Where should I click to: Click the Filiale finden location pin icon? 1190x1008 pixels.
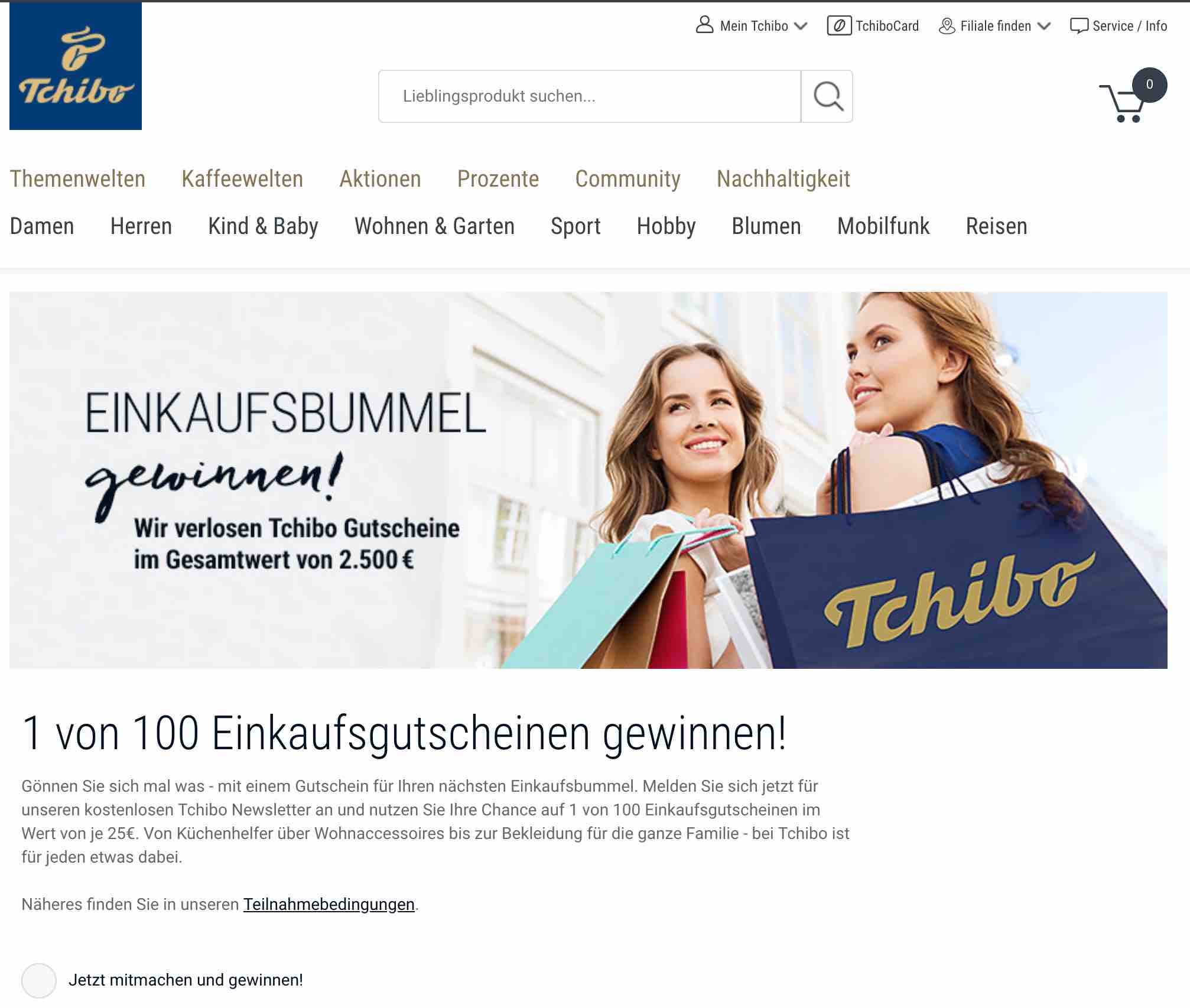947,26
